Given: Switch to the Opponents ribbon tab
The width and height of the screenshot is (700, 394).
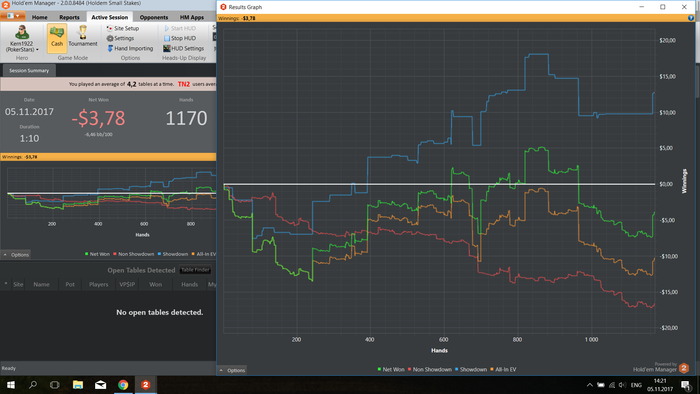Looking at the screenshot, I should point(154,17).
